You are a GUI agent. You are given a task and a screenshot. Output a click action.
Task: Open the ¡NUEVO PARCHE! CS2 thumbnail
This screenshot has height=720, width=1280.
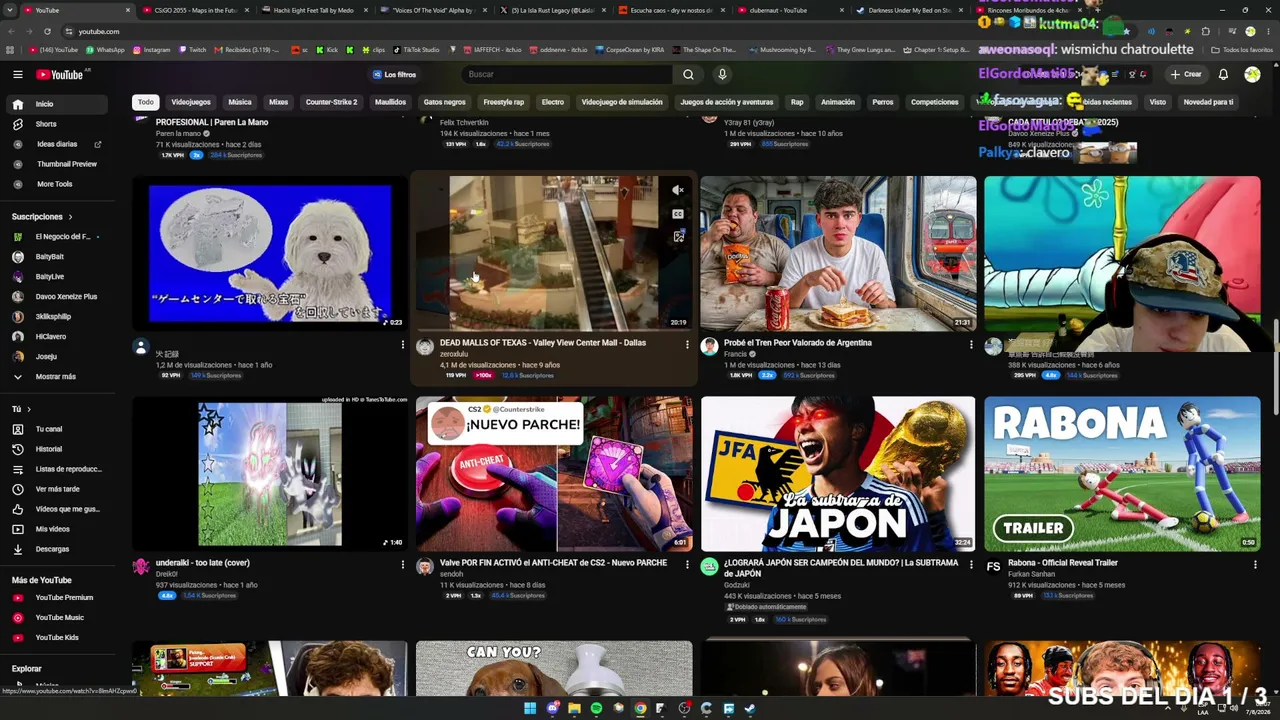(554, 474)
